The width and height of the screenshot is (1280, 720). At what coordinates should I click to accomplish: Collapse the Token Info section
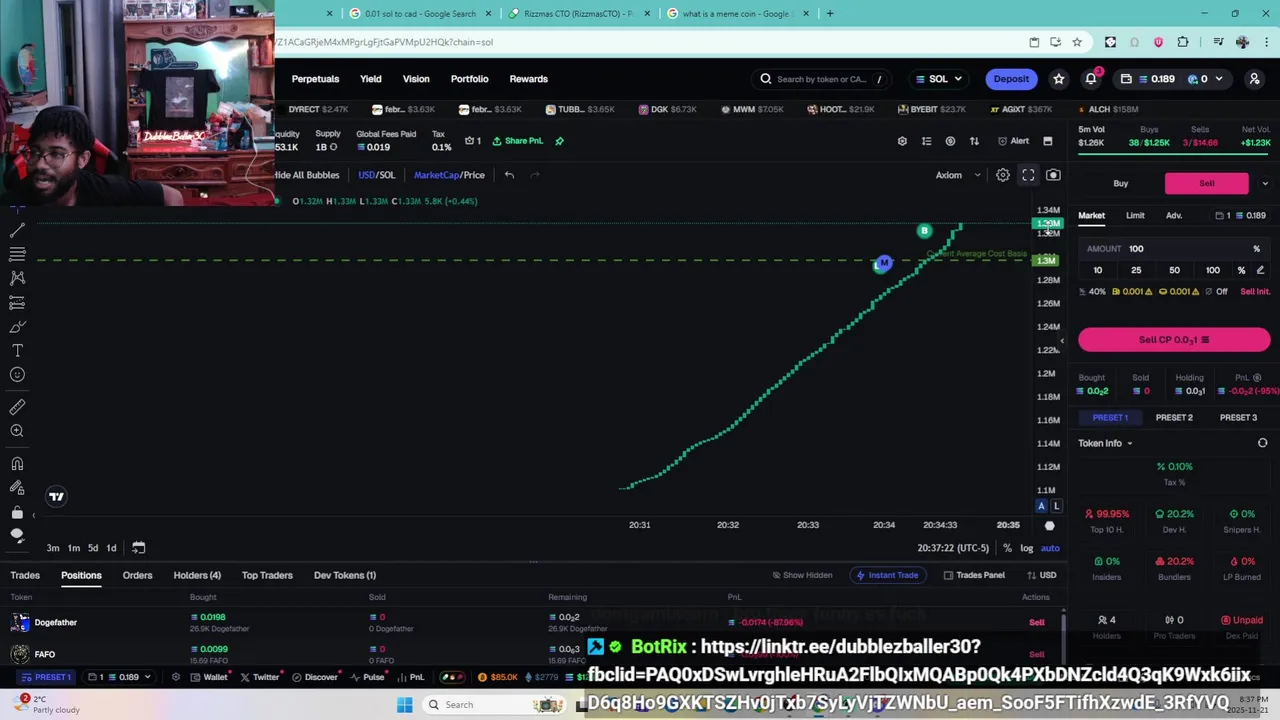[1105, 444]
